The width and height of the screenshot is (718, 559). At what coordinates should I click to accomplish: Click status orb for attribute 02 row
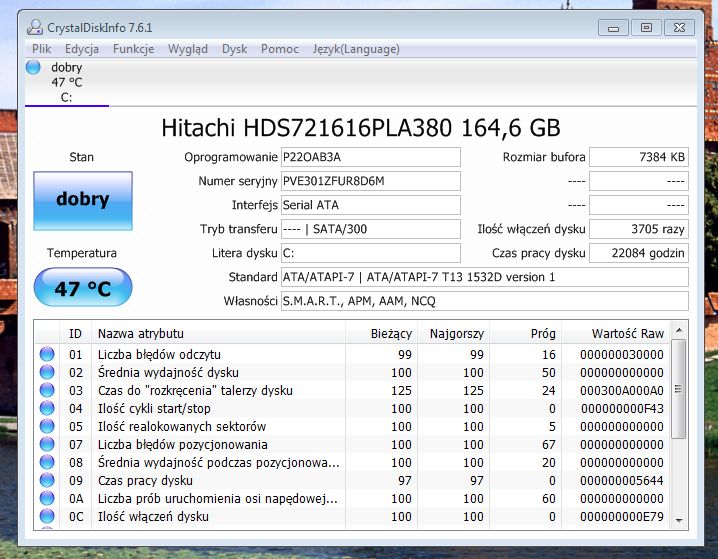[47, 372]
